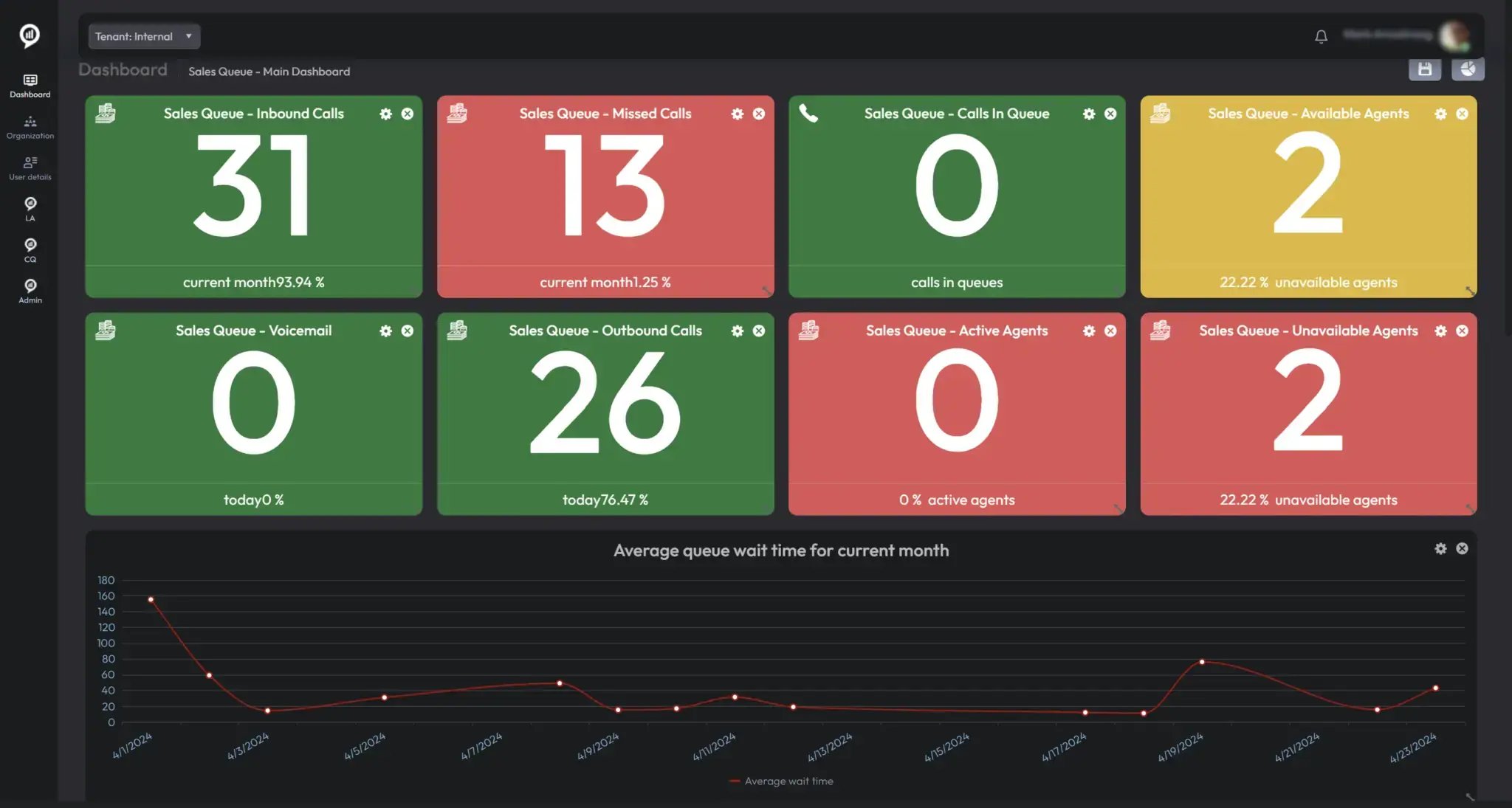Click the Missed Calls widget queue icon

point(457,113)
